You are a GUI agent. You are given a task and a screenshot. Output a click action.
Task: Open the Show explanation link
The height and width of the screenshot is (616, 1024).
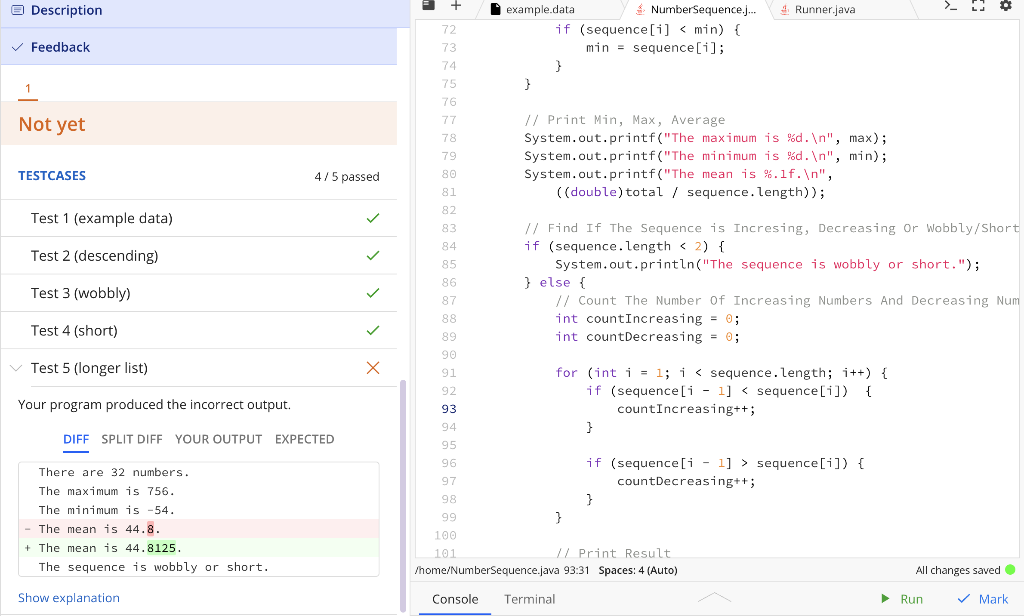pos(69,598)
